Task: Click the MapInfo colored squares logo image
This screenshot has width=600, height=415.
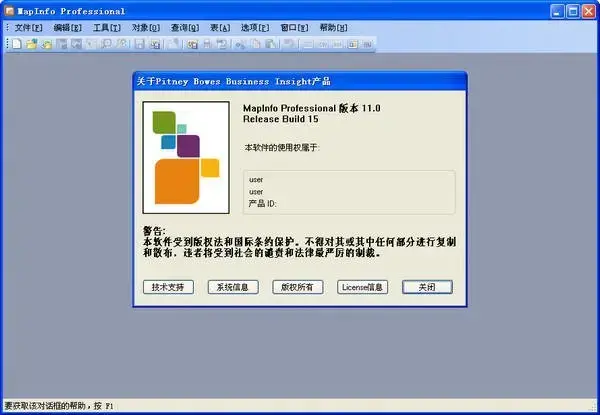Action: coord(186,158)
